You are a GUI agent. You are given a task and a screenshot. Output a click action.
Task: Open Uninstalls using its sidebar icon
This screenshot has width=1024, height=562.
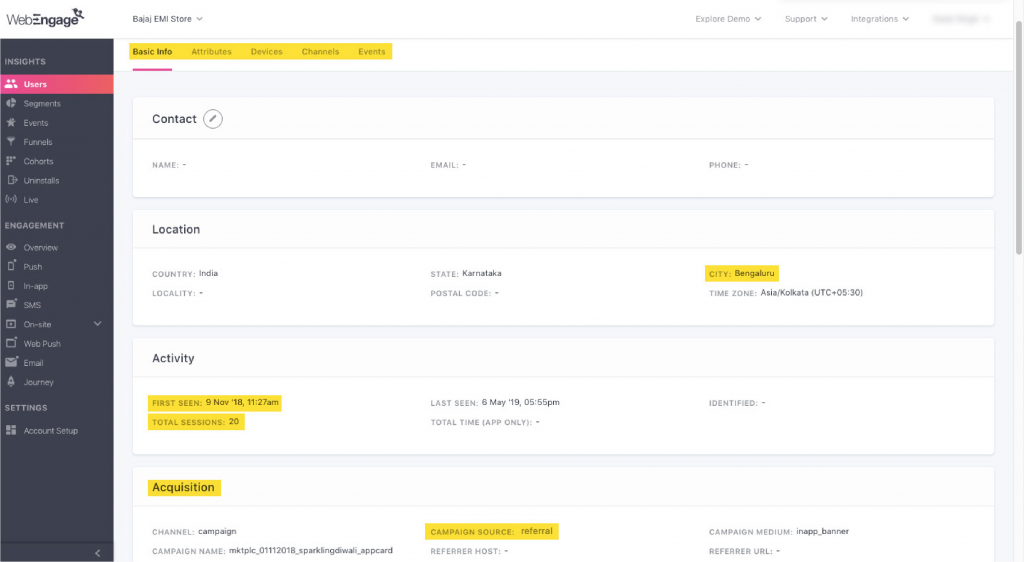(x=11, y=181)
